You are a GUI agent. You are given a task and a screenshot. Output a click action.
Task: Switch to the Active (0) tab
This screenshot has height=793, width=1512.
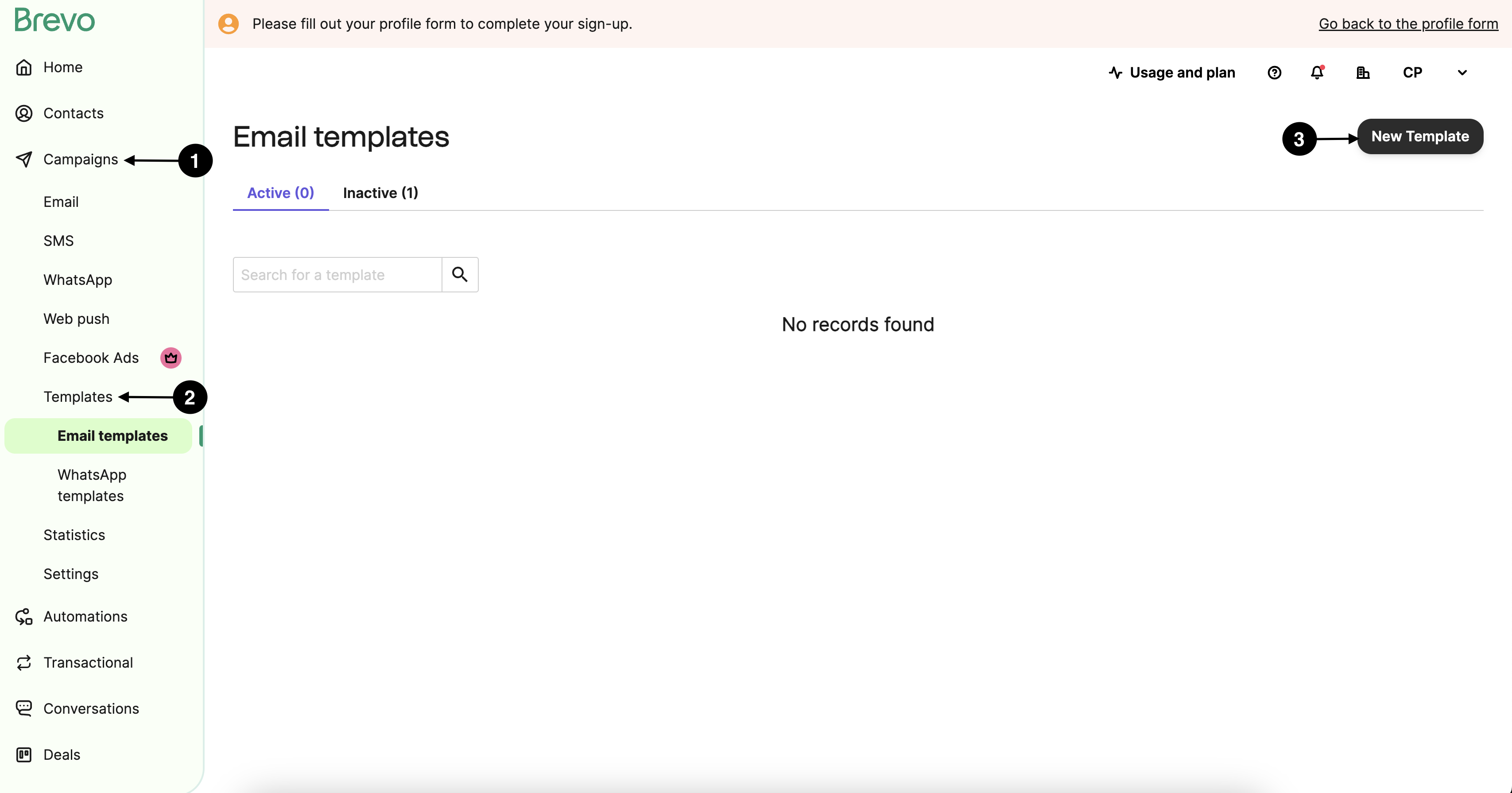point(280,193)
